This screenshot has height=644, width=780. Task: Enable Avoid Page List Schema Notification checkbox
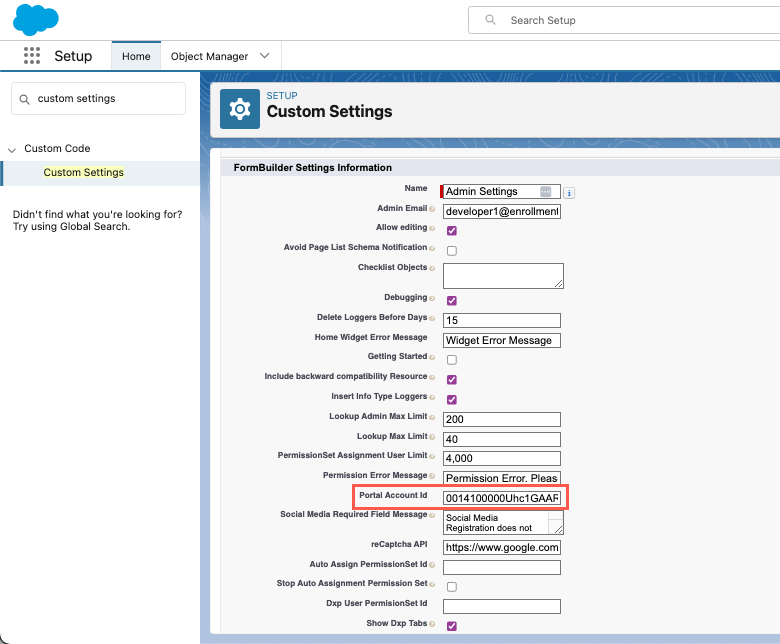[452, 250]
